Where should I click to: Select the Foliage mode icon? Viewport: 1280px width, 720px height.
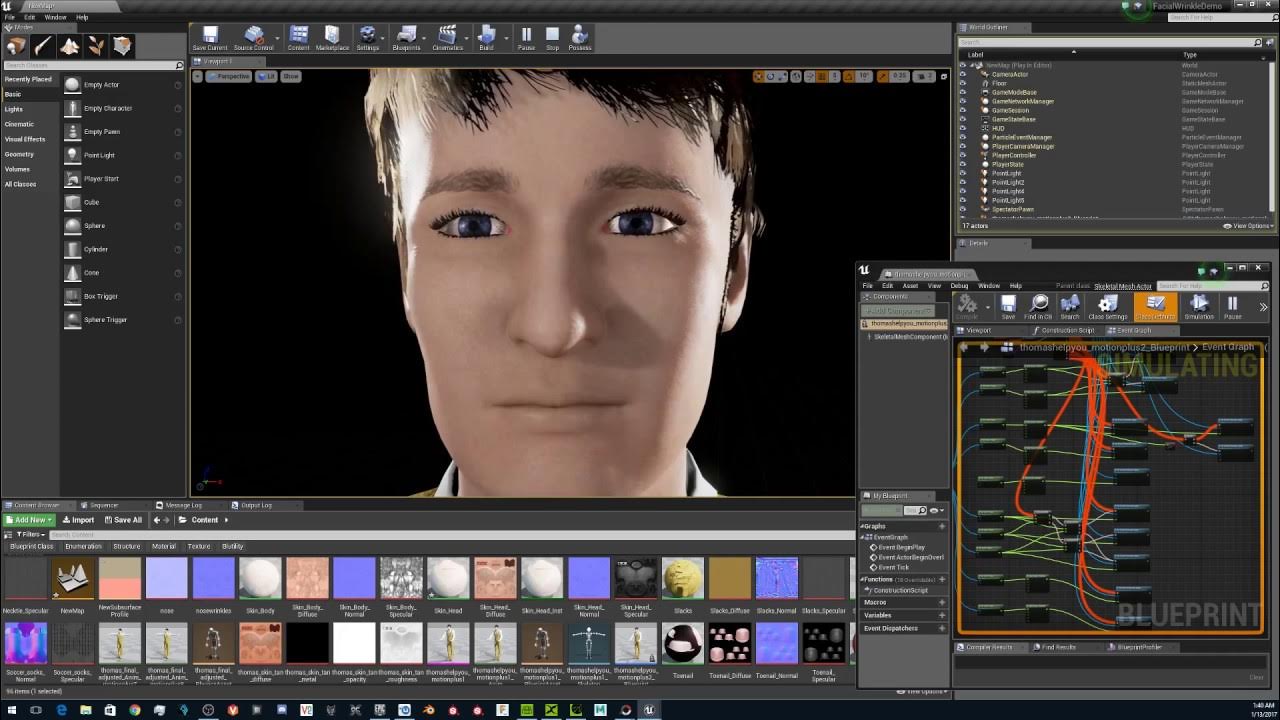tap(96, 46)
